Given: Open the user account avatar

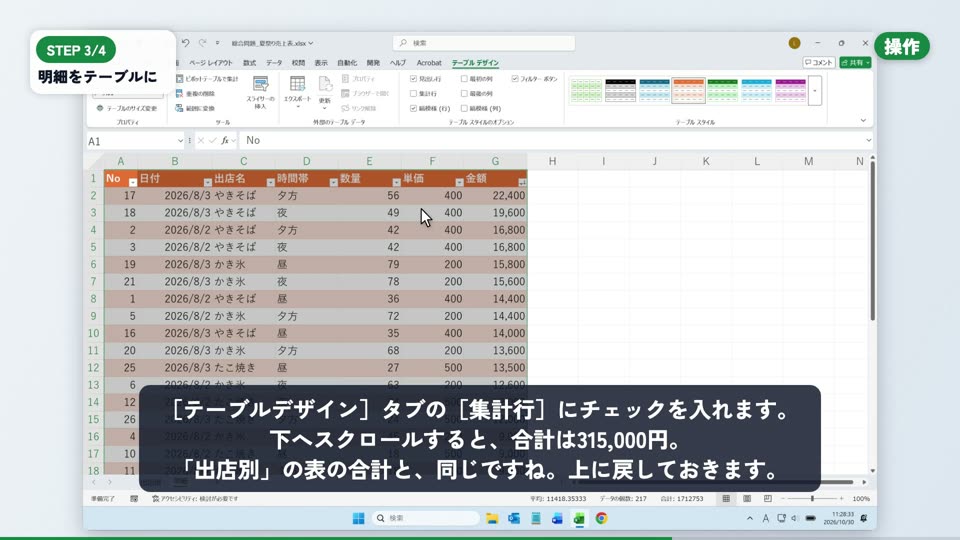Looking at the screenshot, I should tap(794, 43).
